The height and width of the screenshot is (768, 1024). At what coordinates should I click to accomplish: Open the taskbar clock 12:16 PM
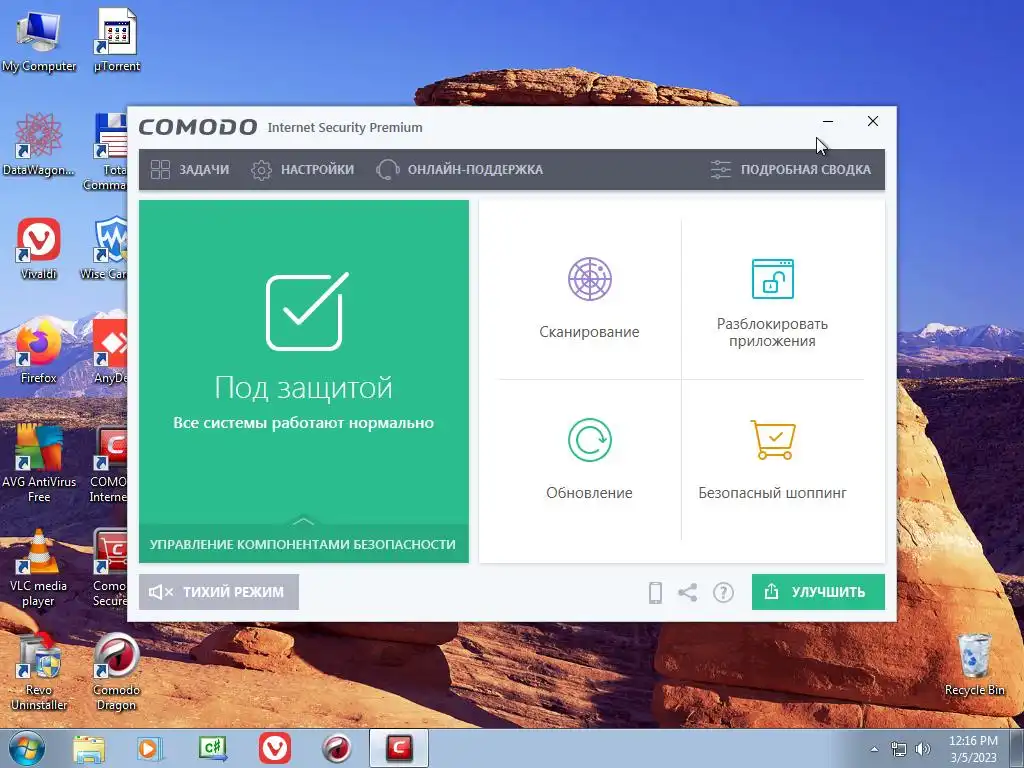coord(973,749)
